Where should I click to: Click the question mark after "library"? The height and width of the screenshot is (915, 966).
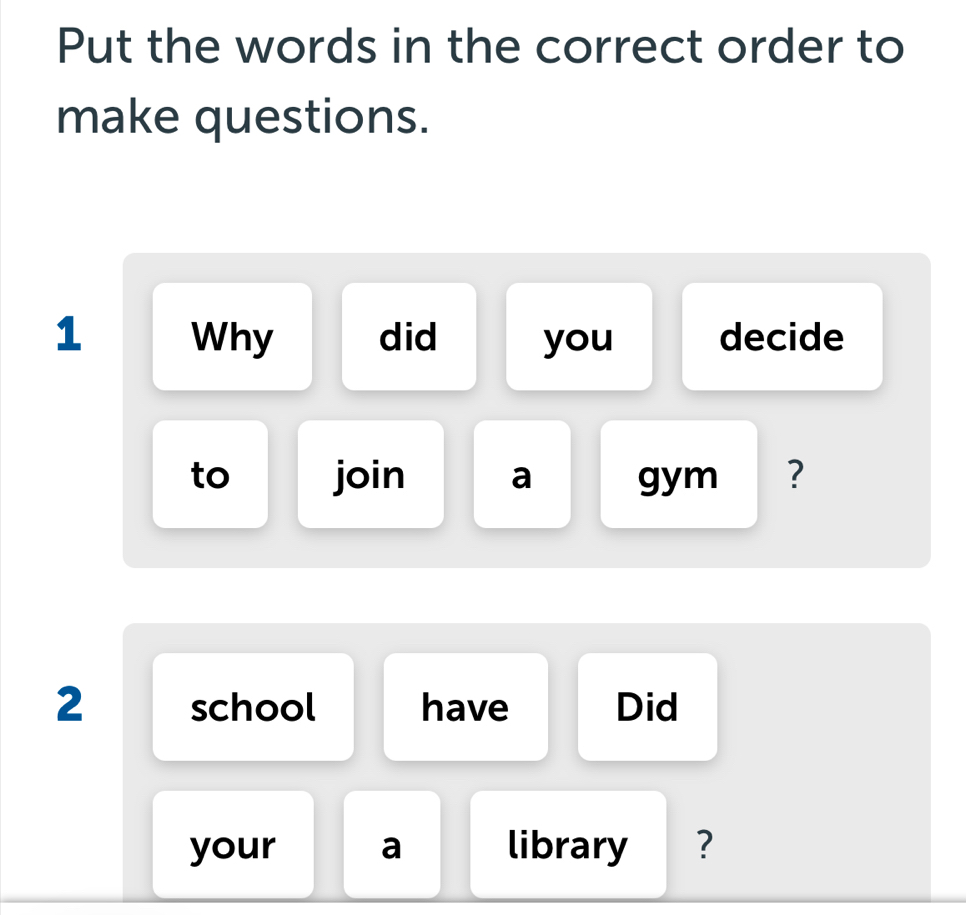[x=704, y=845]
